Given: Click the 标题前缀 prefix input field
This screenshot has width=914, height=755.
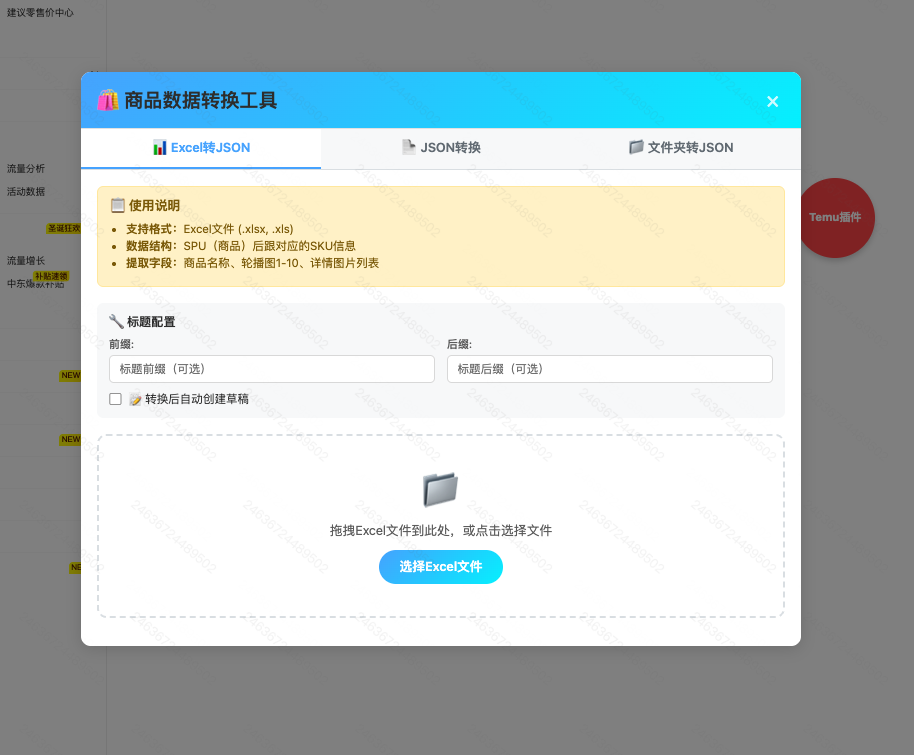Looking at the screenshot, I should tap(271, 369).
